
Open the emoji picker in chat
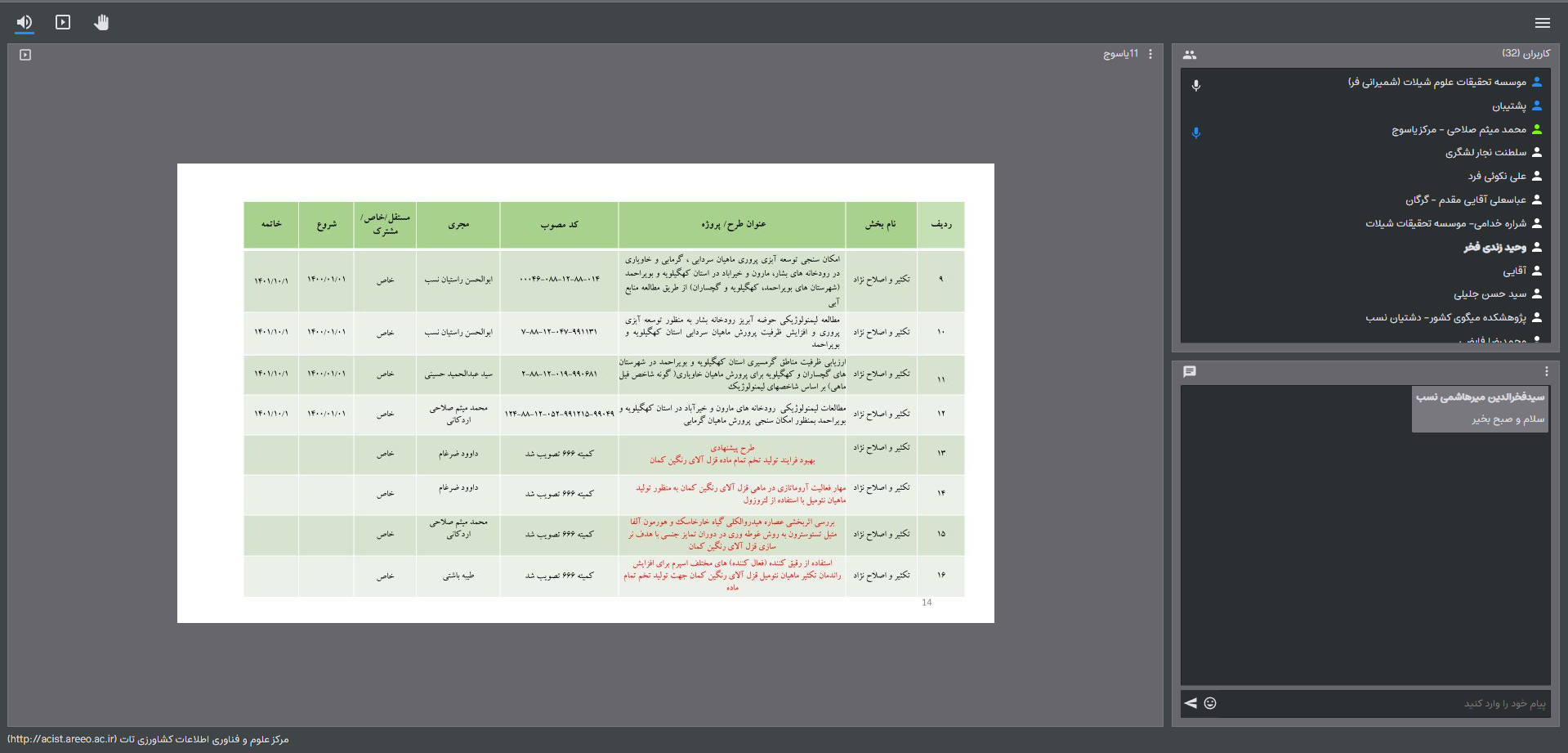(1210, 703)
